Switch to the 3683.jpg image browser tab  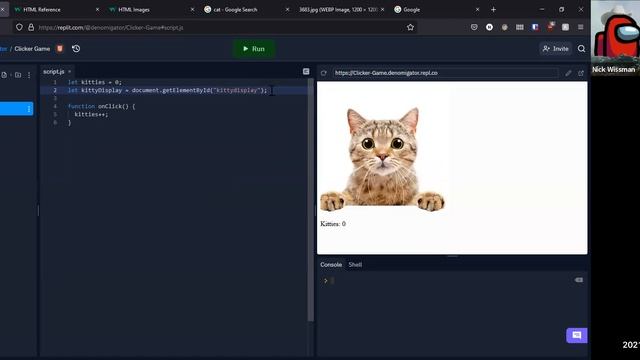(338, 9)
